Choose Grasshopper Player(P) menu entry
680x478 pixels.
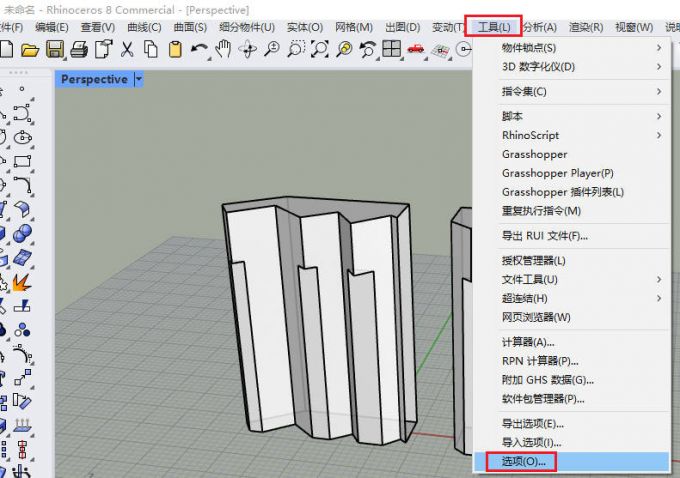(572, 174)
